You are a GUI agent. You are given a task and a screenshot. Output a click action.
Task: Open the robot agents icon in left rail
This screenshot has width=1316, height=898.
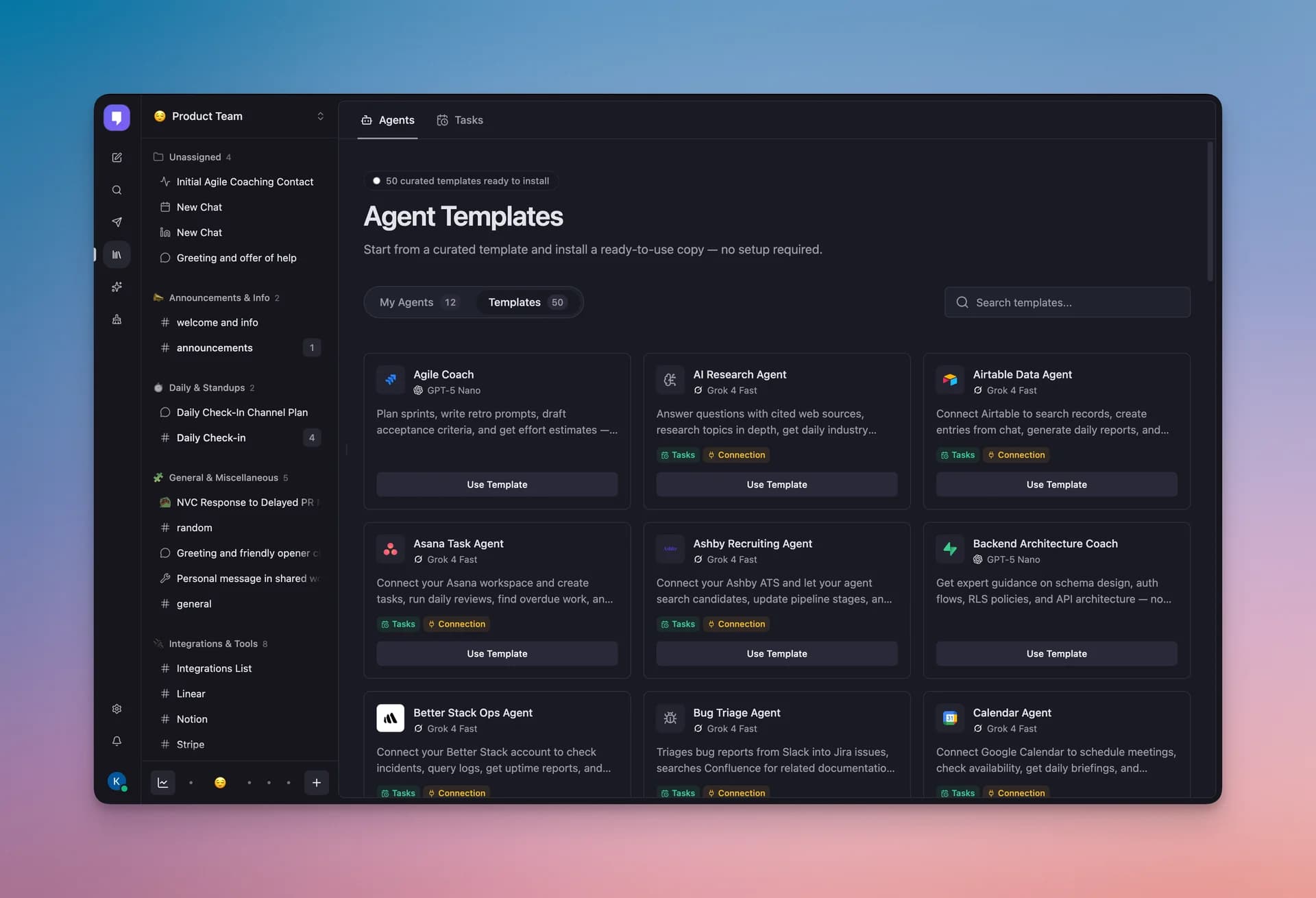coord(117,319)
